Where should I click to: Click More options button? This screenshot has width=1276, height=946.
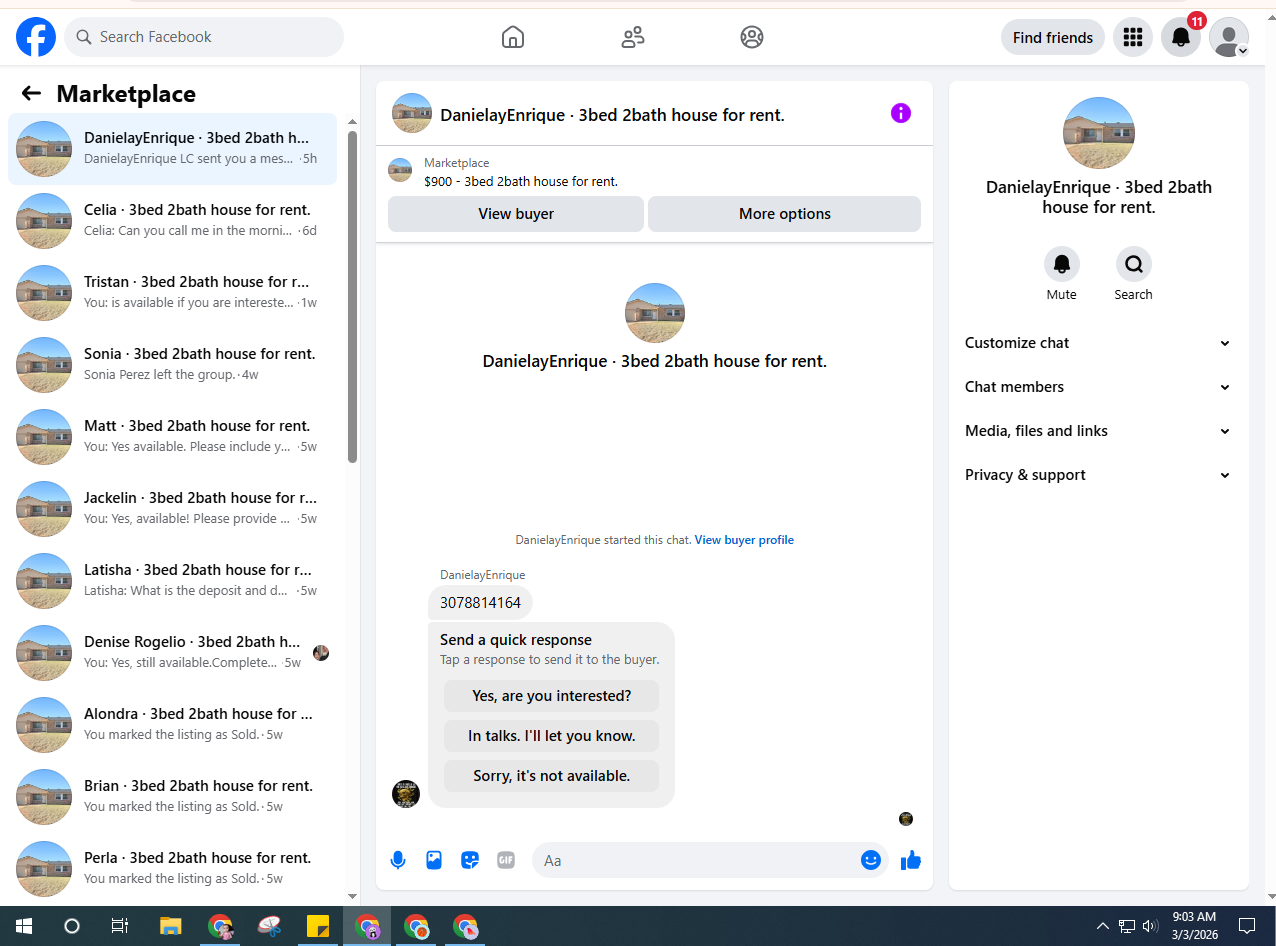point(785,214)
